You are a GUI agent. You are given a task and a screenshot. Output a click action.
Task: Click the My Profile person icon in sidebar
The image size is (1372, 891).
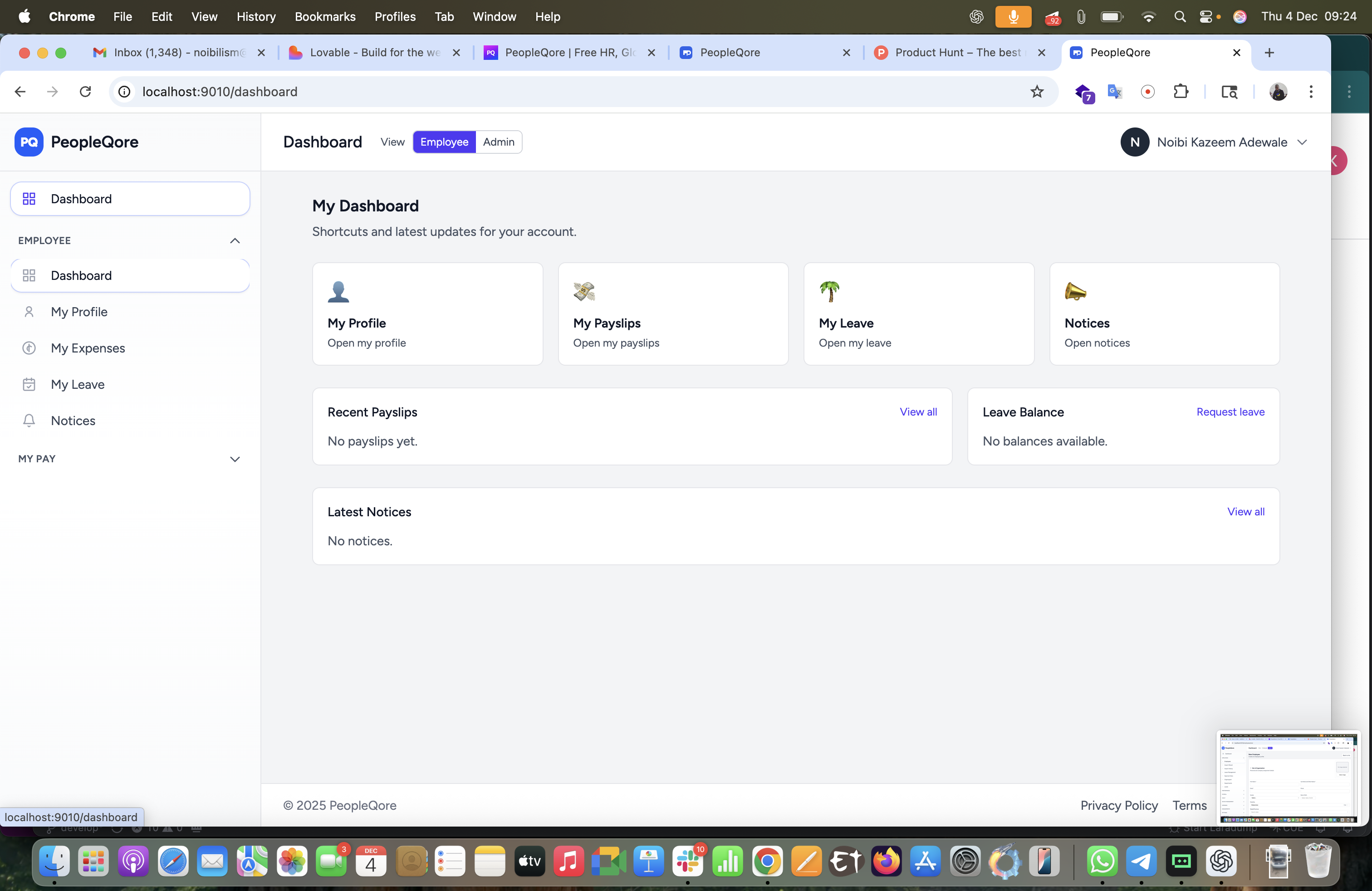pos(29,312)
